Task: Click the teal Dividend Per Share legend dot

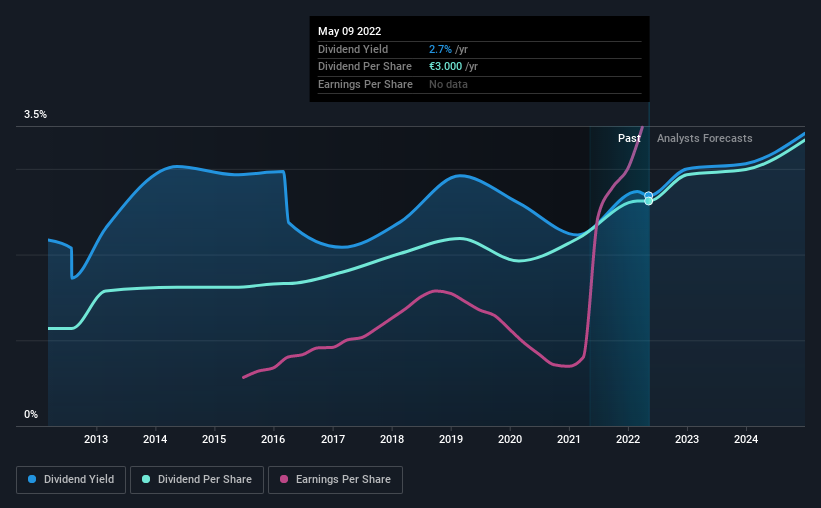Action: 146,479
